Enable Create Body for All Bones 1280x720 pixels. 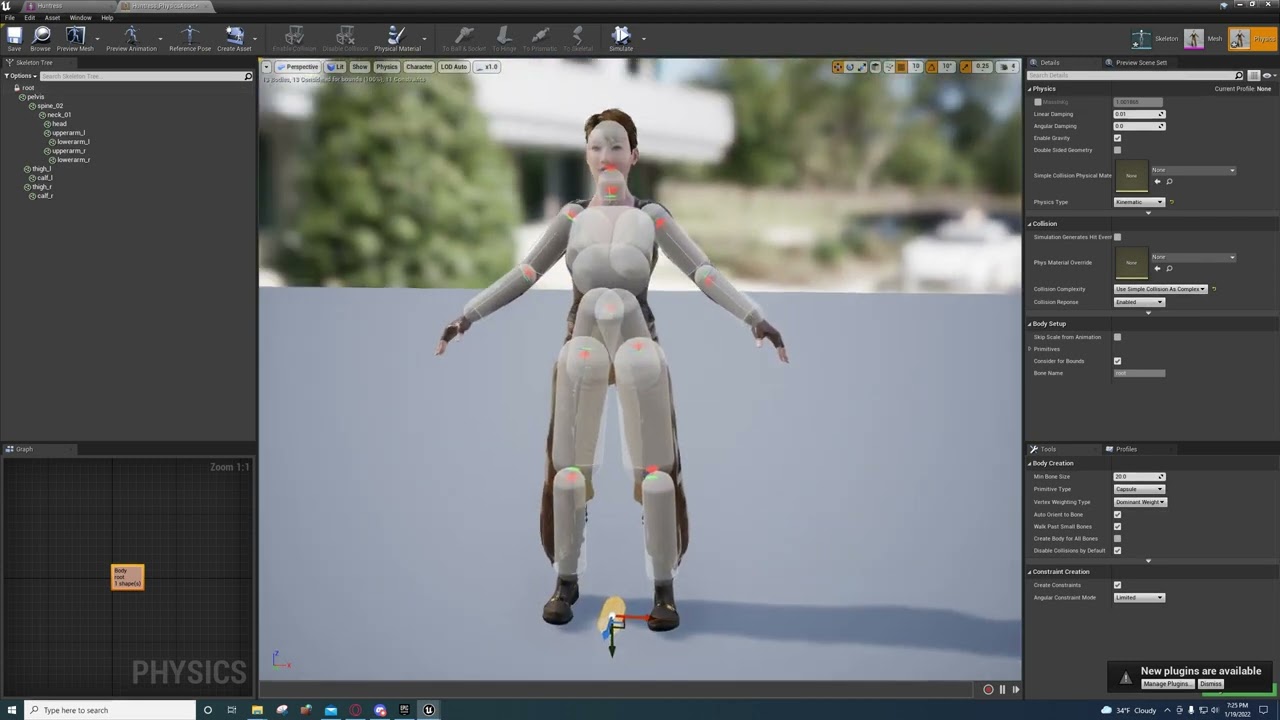tap(1117, 538)
